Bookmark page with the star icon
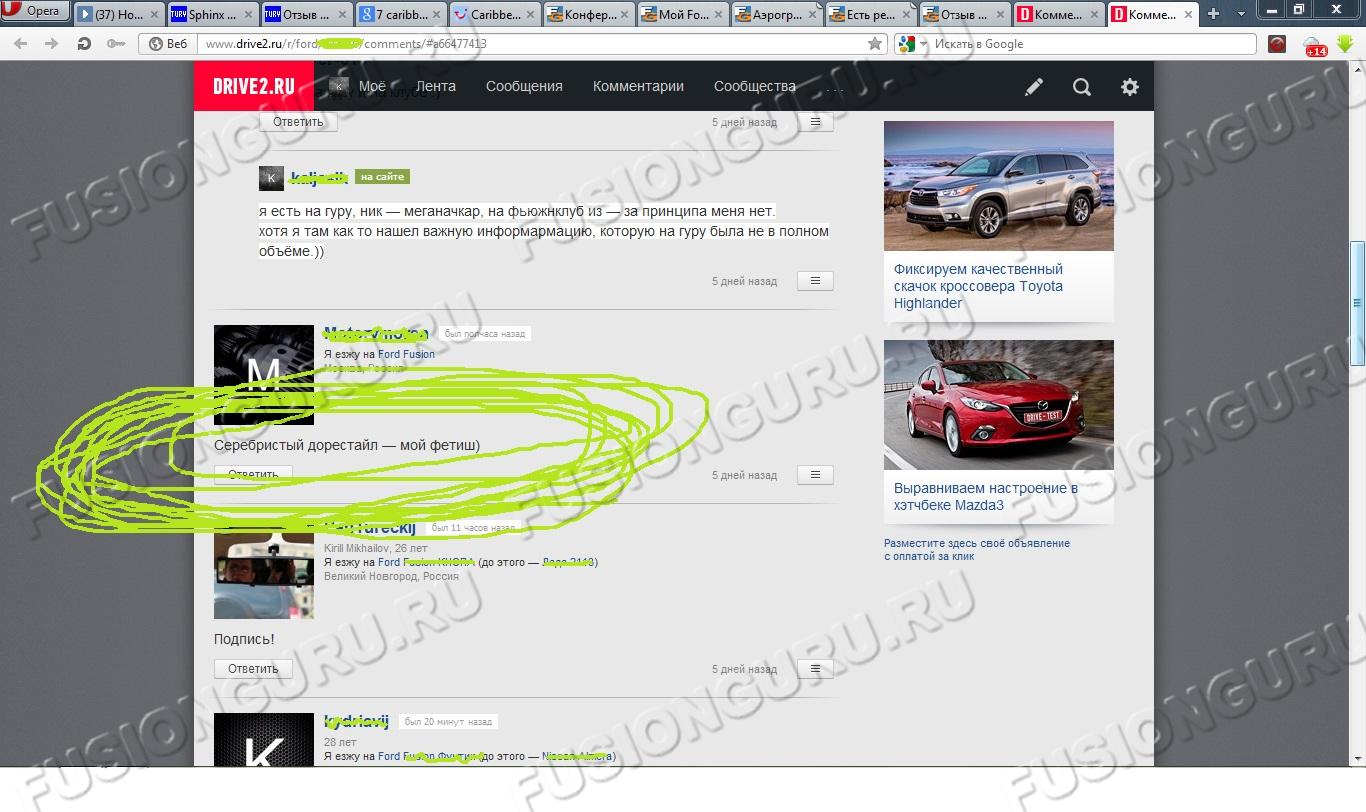1366x812 pixels. click(875, 44)
